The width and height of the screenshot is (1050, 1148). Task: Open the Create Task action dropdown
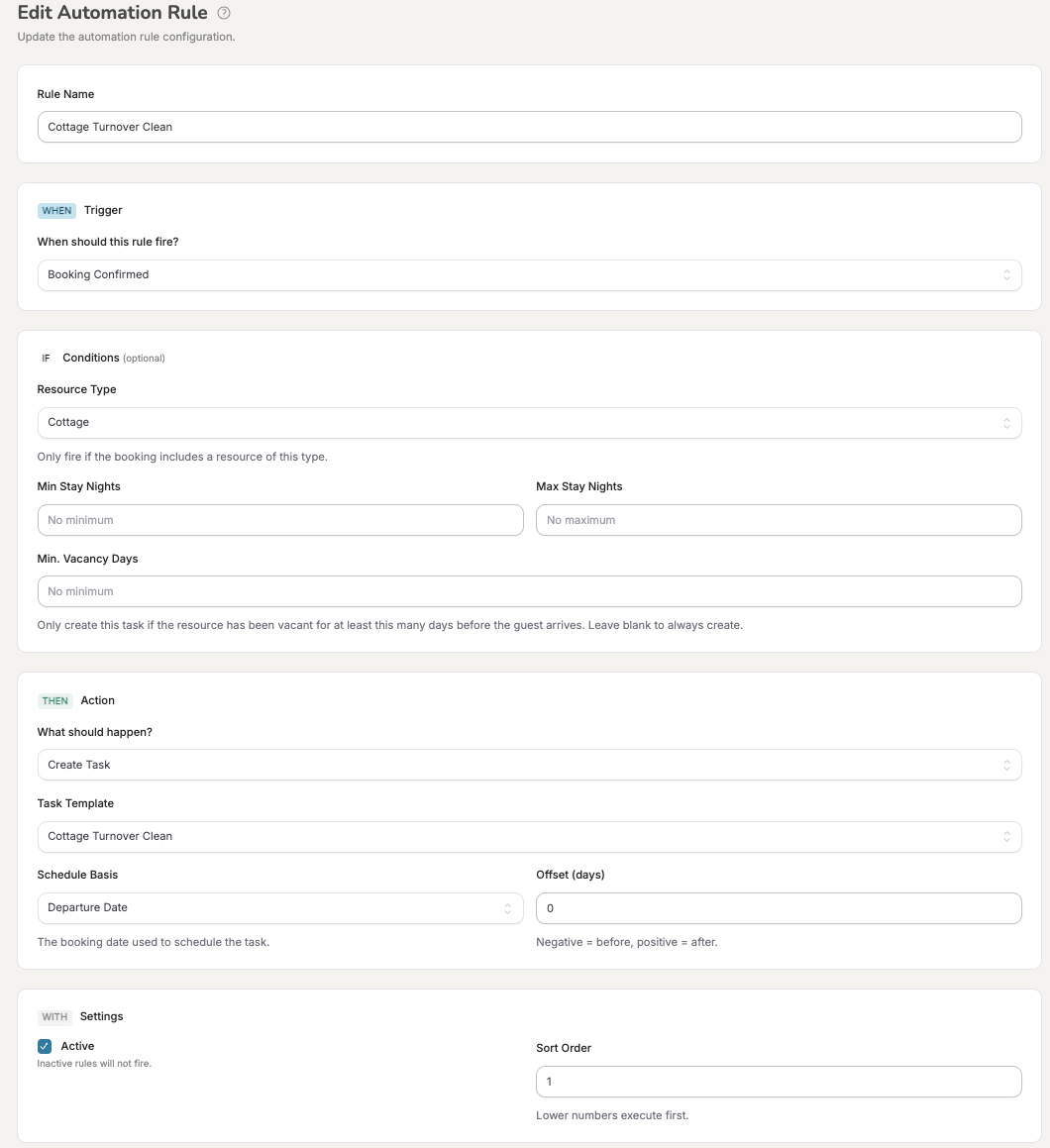point(530,764)
